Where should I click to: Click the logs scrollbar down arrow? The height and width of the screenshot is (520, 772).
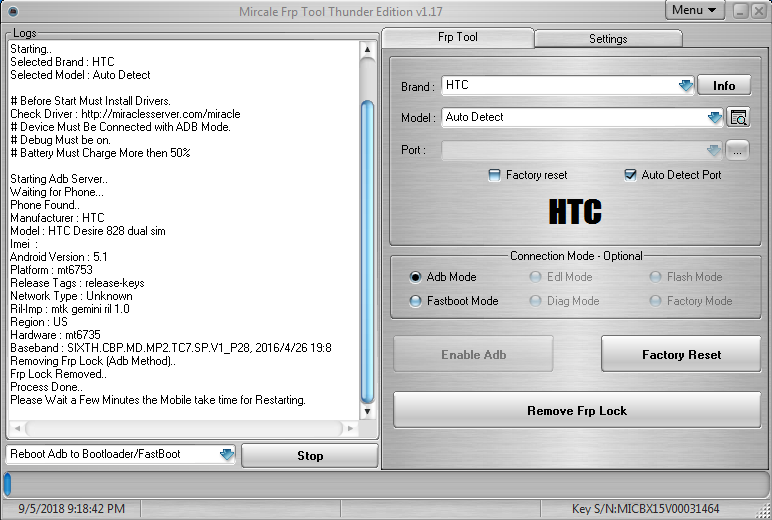point(367,411)
